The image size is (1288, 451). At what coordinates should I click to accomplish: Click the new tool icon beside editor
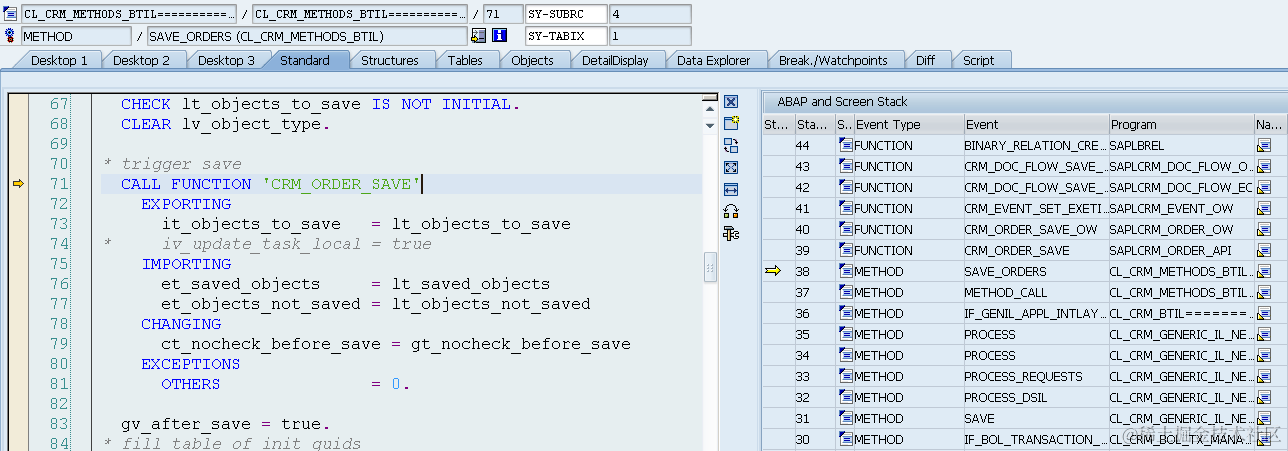pyautogui.click(x=731, y=123)
